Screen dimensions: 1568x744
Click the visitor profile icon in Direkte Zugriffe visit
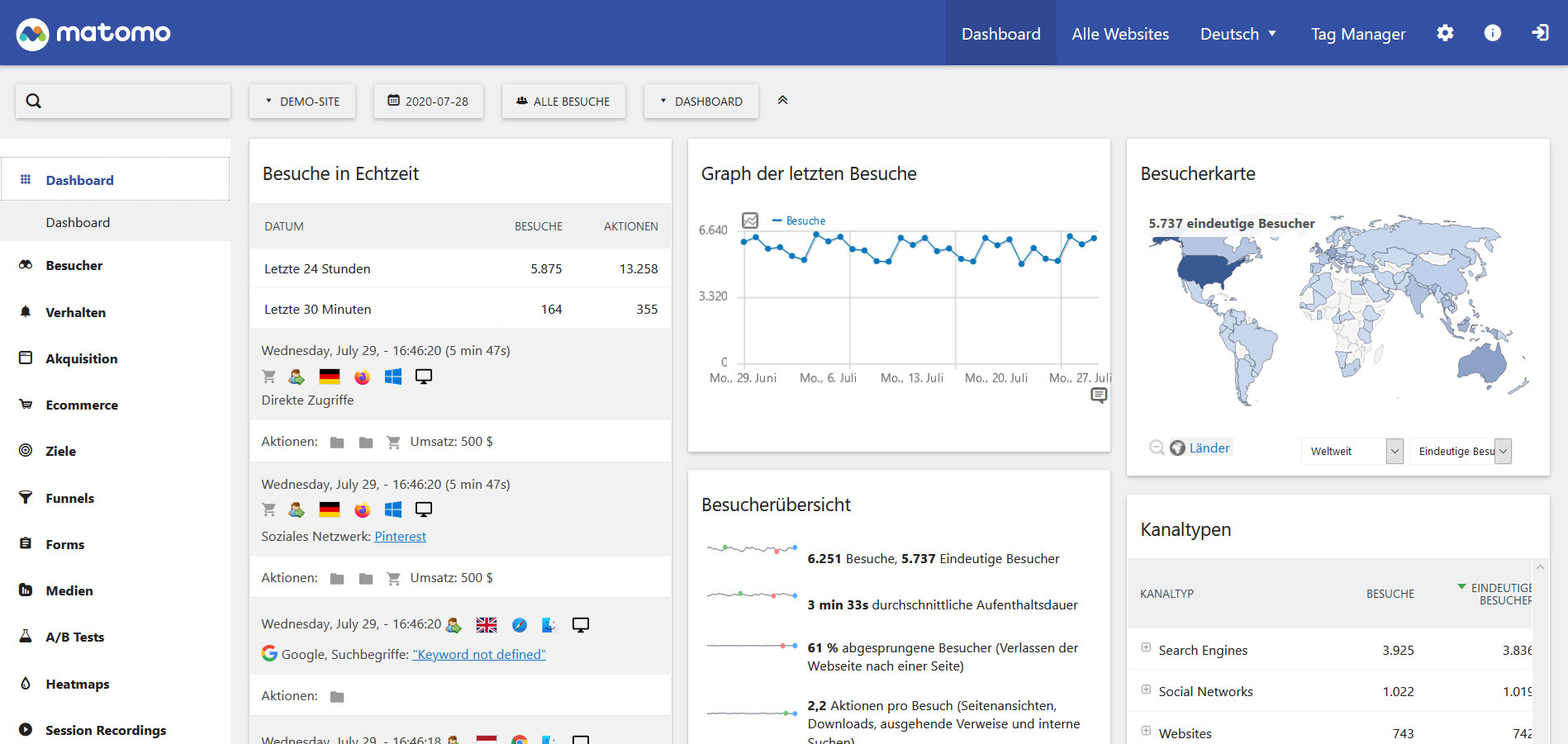[x=297, y=377]
